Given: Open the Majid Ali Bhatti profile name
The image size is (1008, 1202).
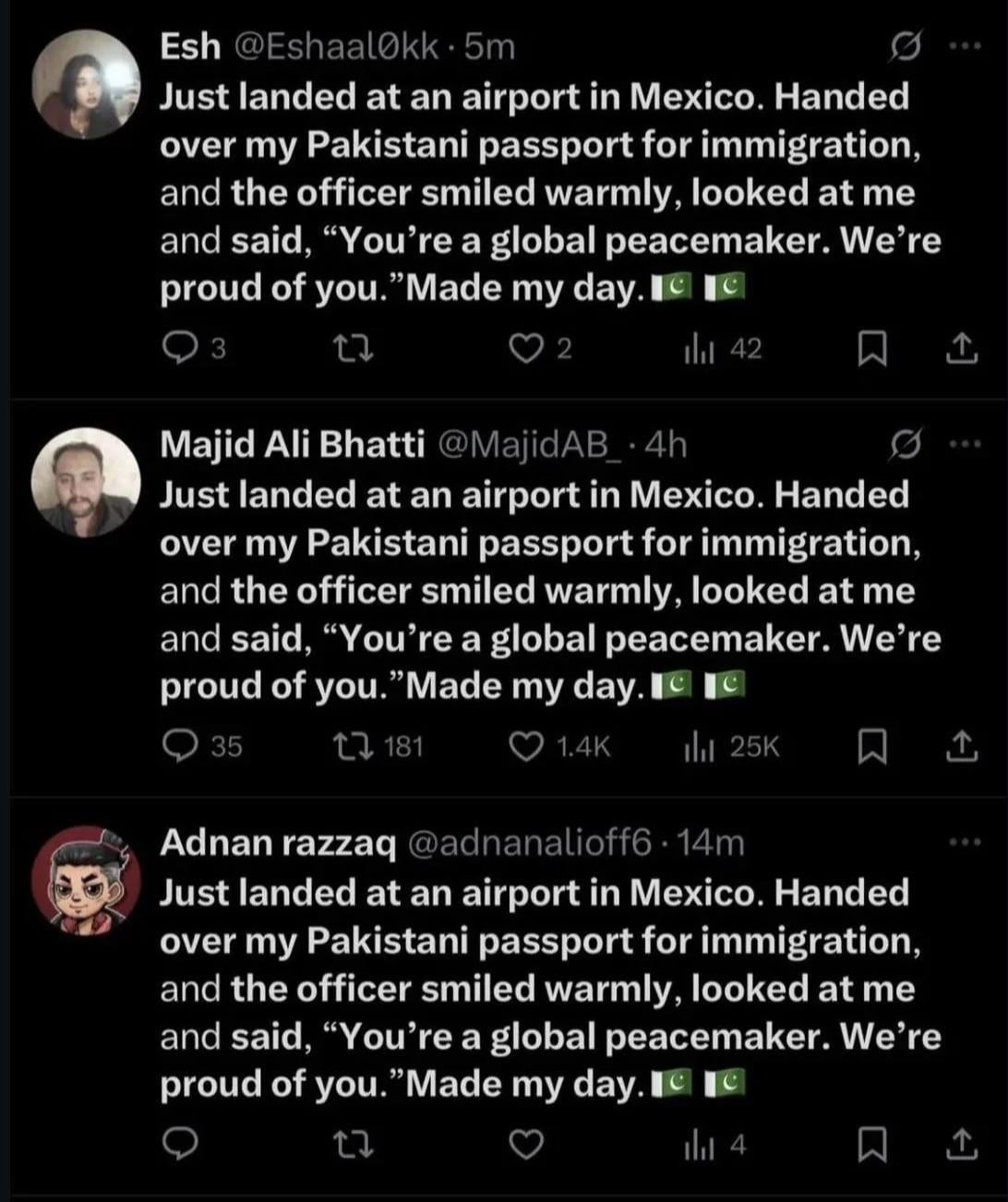Looking at the screenshot, I should click(292, 445).
